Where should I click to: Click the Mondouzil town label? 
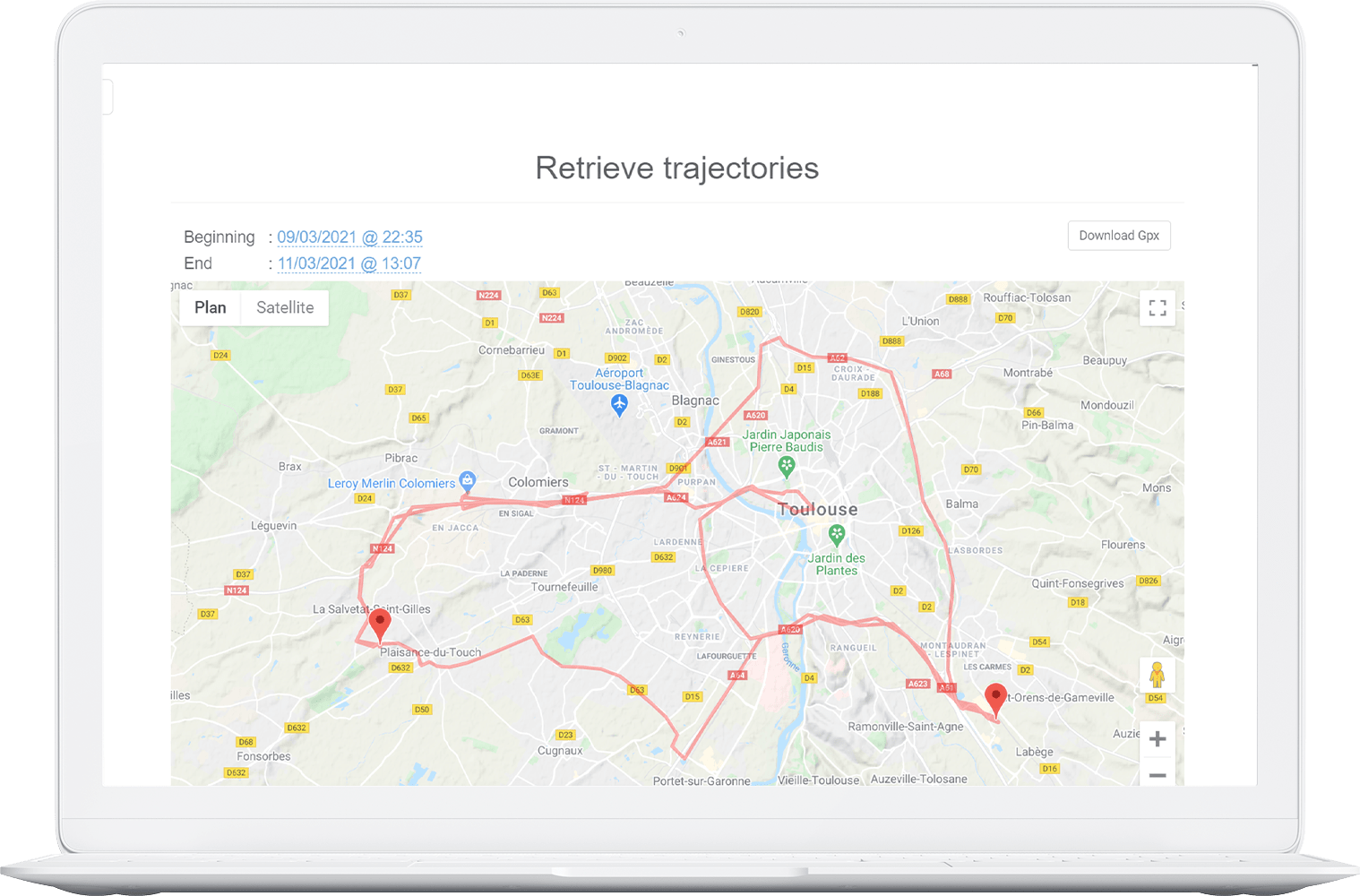pos(1107,405)
